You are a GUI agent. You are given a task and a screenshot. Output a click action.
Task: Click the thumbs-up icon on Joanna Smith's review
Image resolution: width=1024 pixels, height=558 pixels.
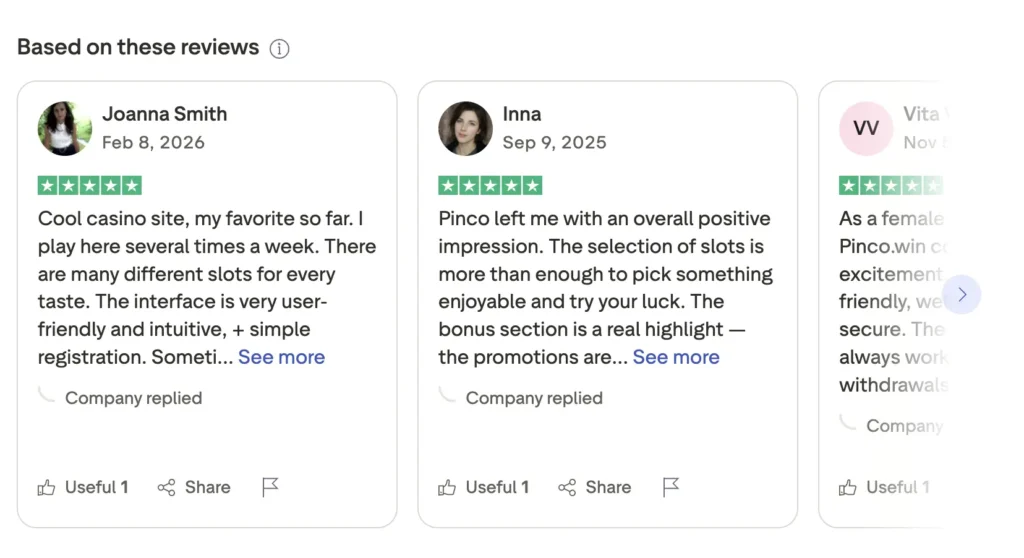click(47, 488)
